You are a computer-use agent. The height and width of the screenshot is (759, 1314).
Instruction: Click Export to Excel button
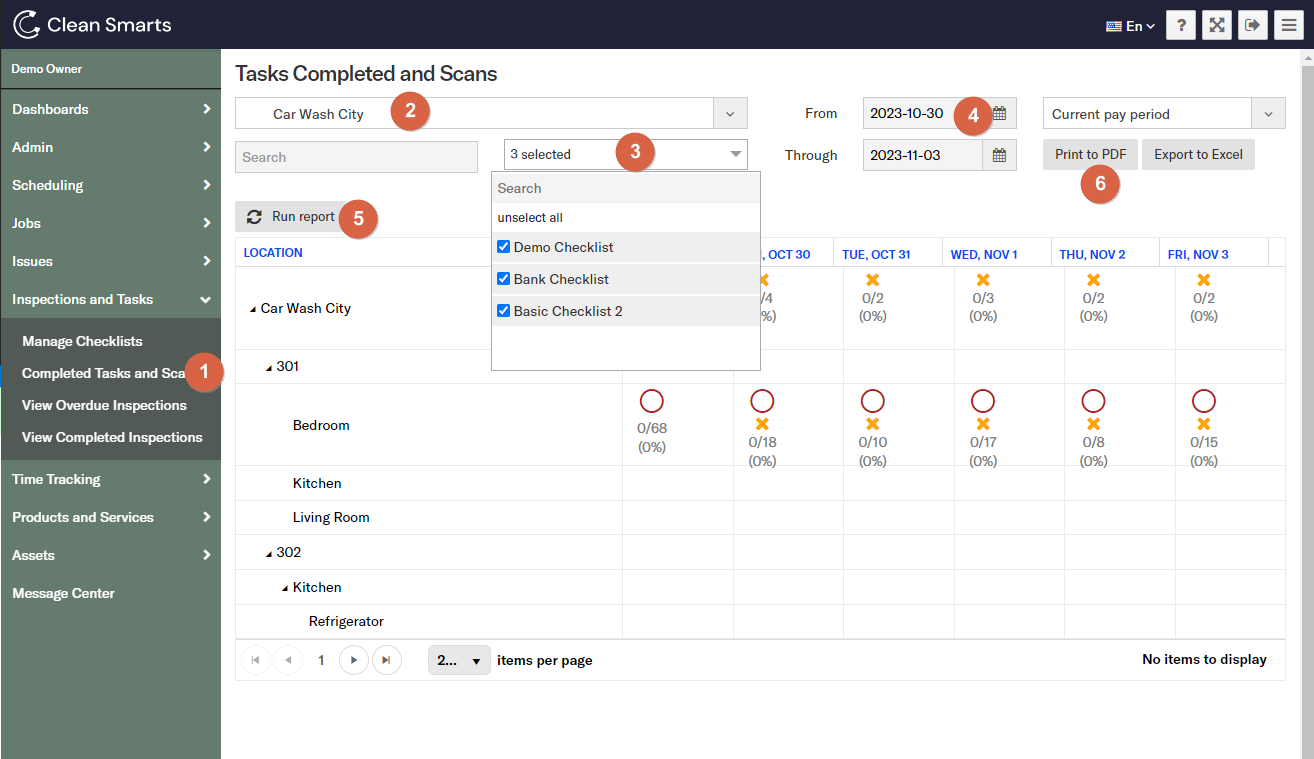[1198, 155]
